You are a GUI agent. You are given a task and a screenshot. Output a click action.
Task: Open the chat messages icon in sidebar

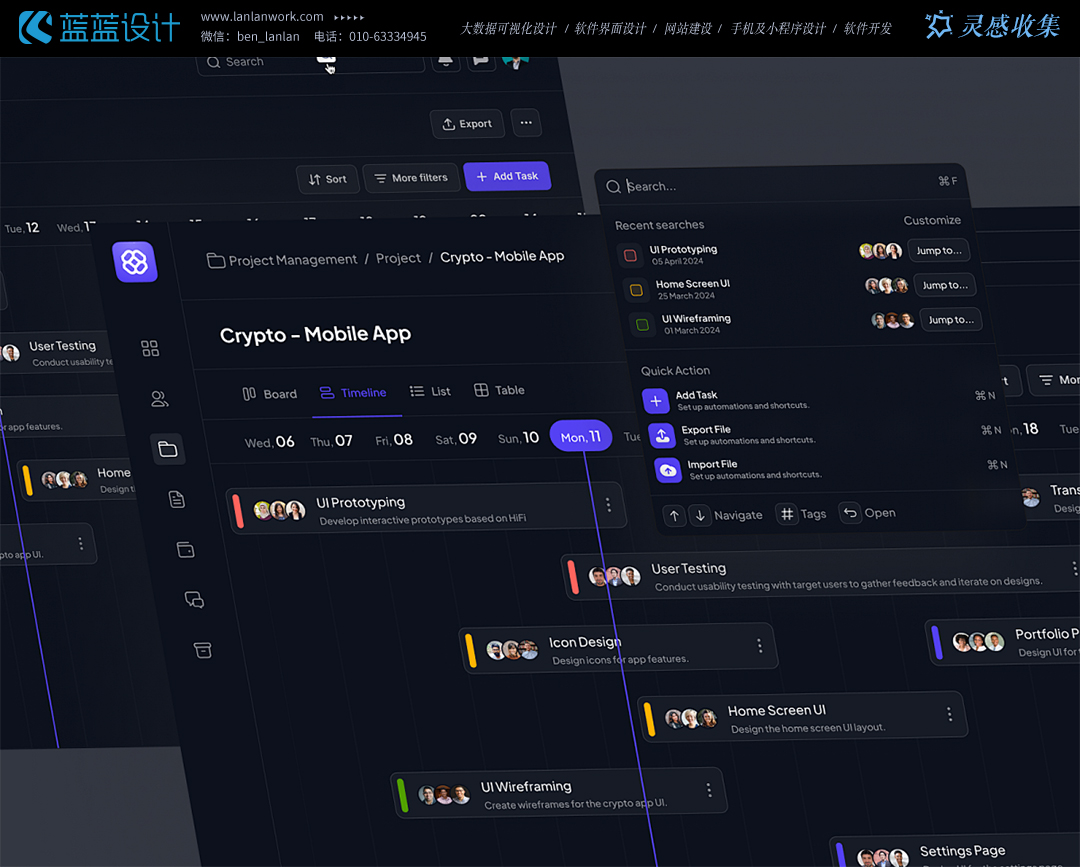pos(194,600)
